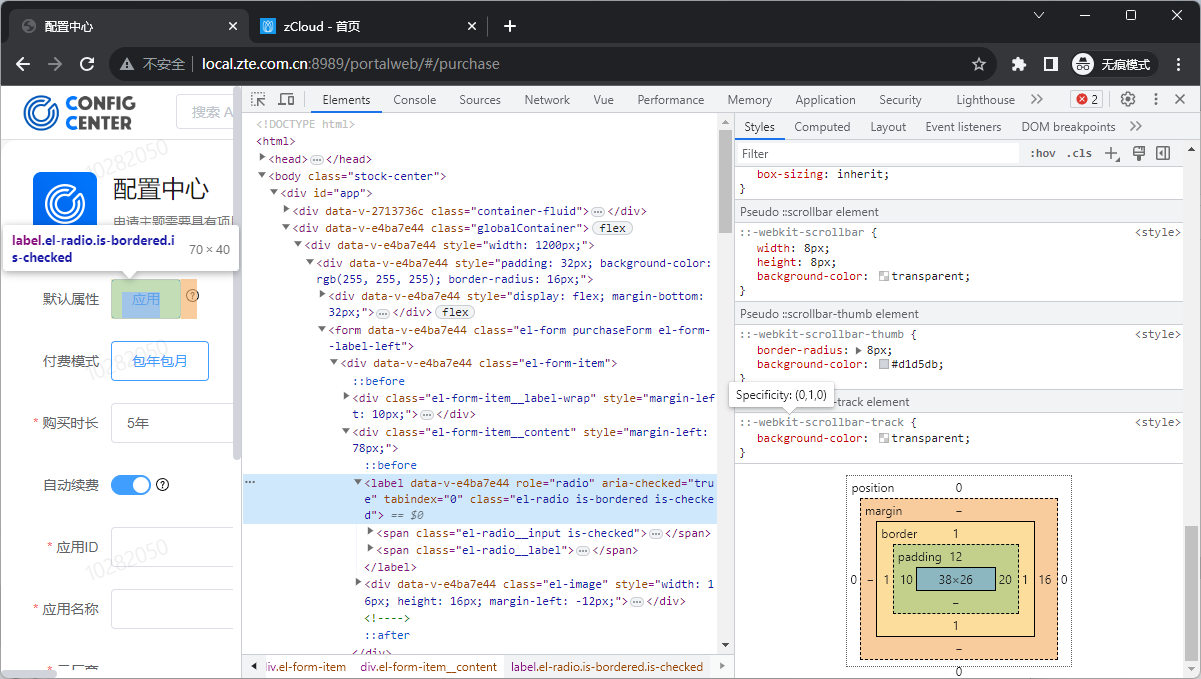Click div.el-form-item__content breadcrumb
The height and width of the screenshot is (679, 1201).
[x=429, y=667]
